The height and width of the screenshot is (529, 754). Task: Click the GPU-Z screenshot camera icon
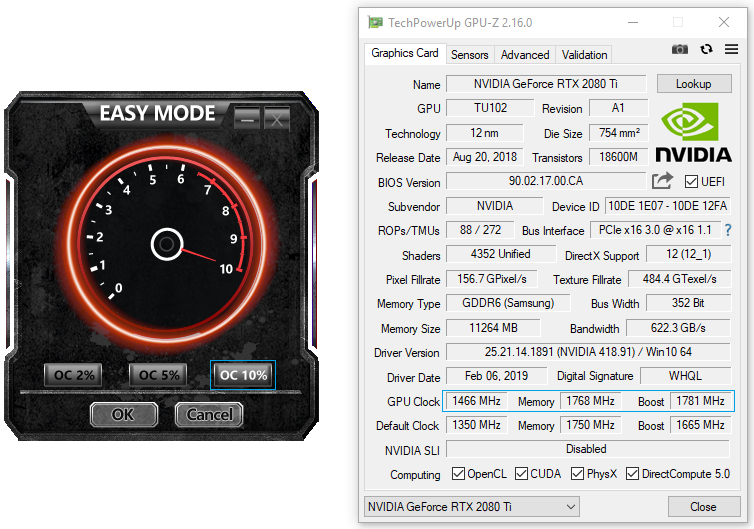point(679,49)
